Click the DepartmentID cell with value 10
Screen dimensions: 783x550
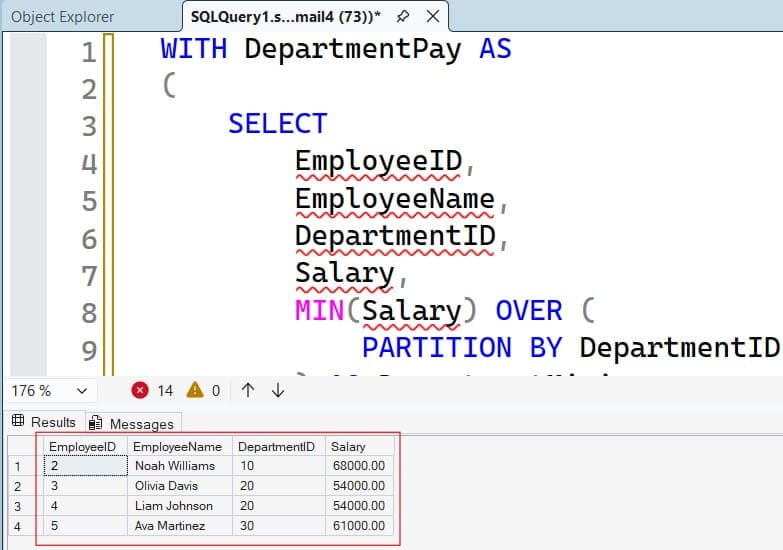279,466
